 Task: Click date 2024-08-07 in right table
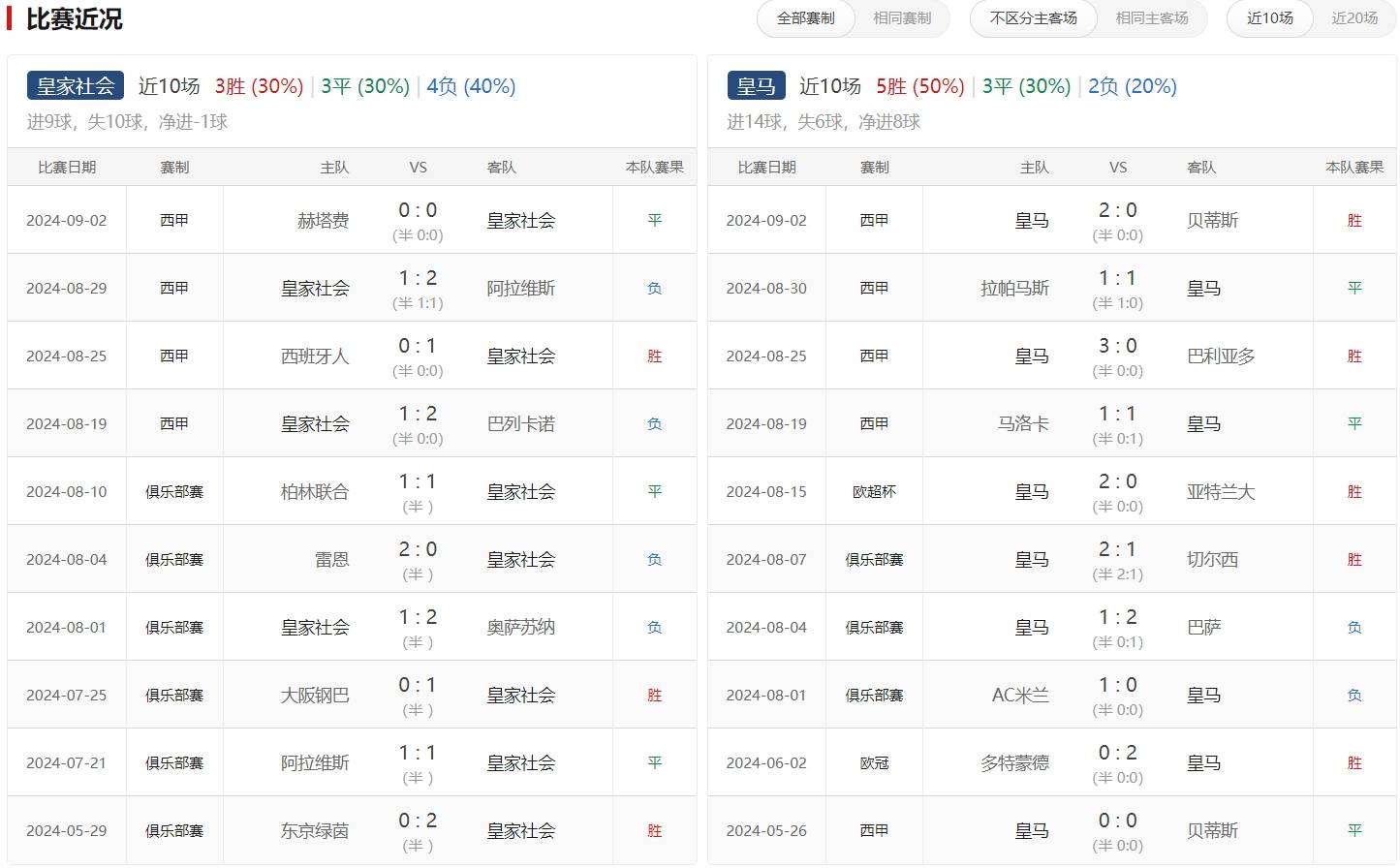click(766, 560)
